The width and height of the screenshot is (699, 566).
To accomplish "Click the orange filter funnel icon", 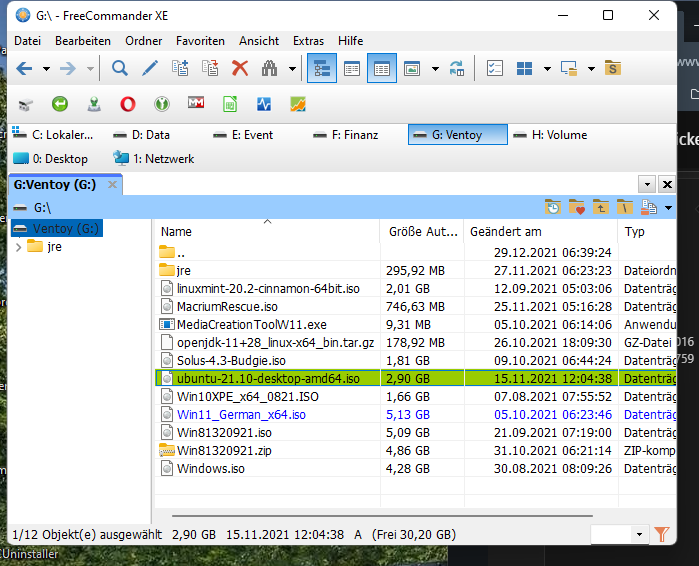I will point(662,534).
